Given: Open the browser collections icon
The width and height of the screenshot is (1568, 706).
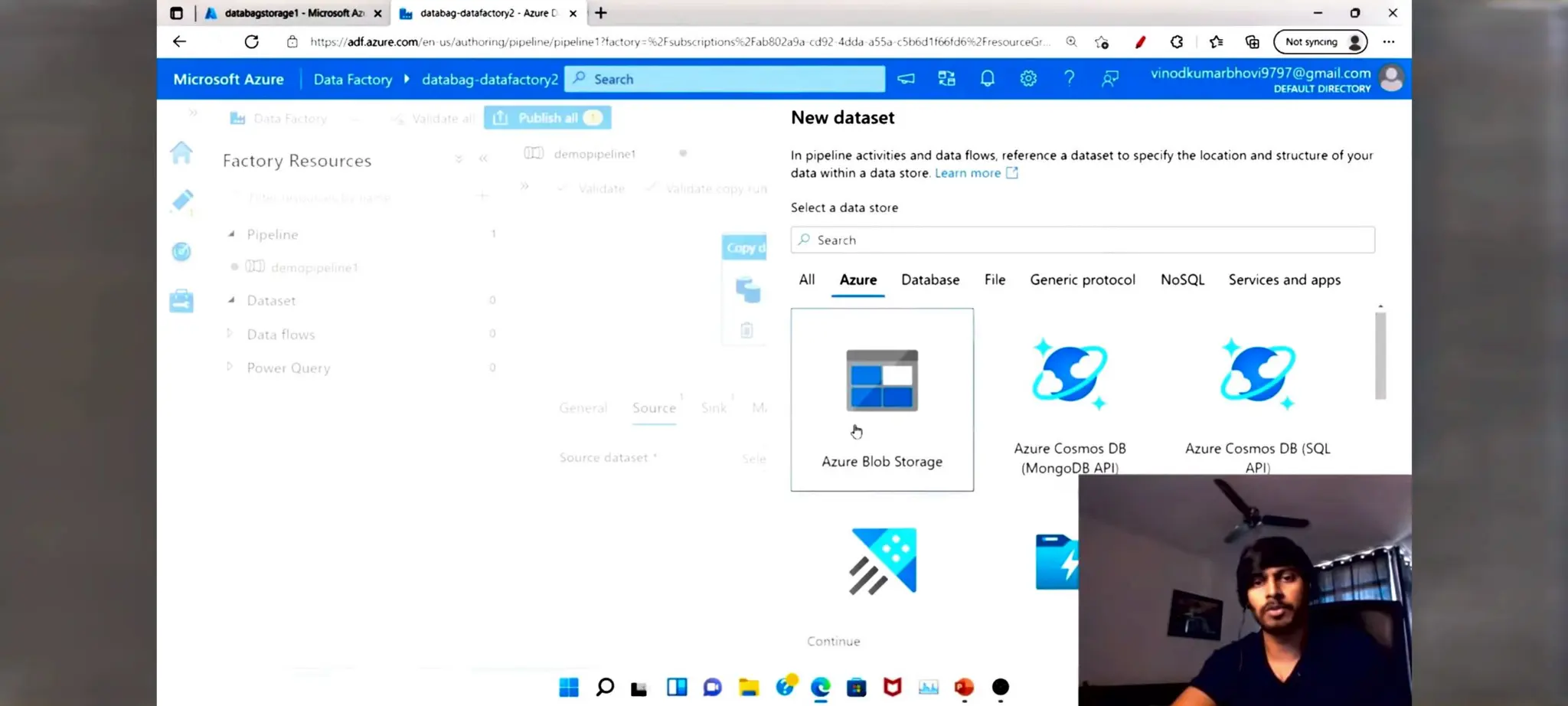Looking at the screenshot, I should 1253,41.
